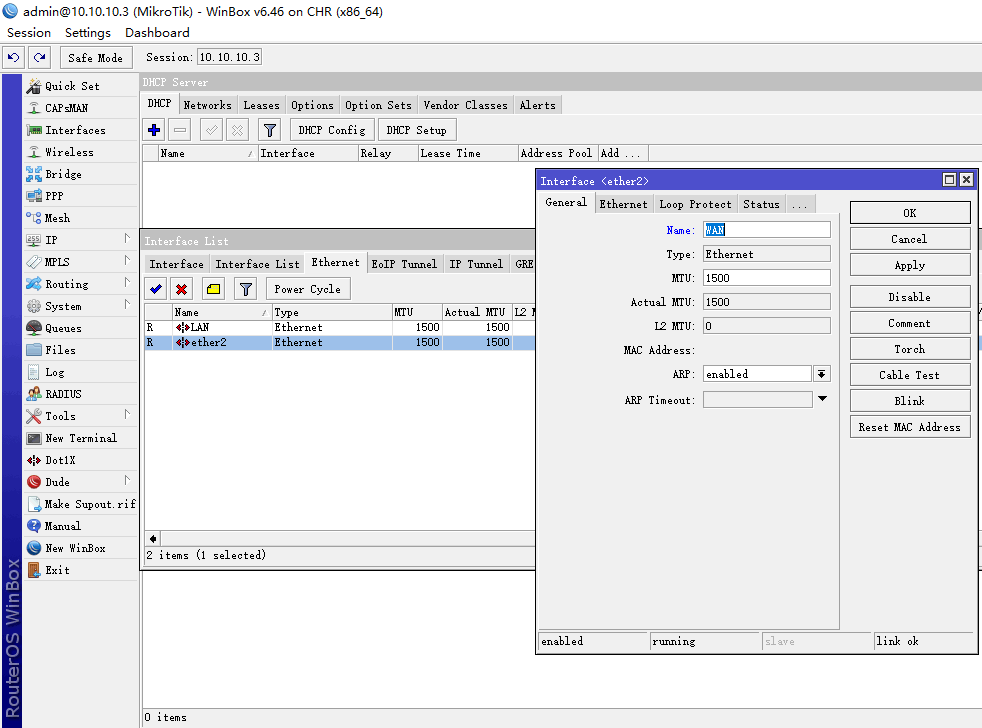This screenshot has height=728, width=982.
Task: Switch to DHCP Networks tab
Action: [207, 105]
